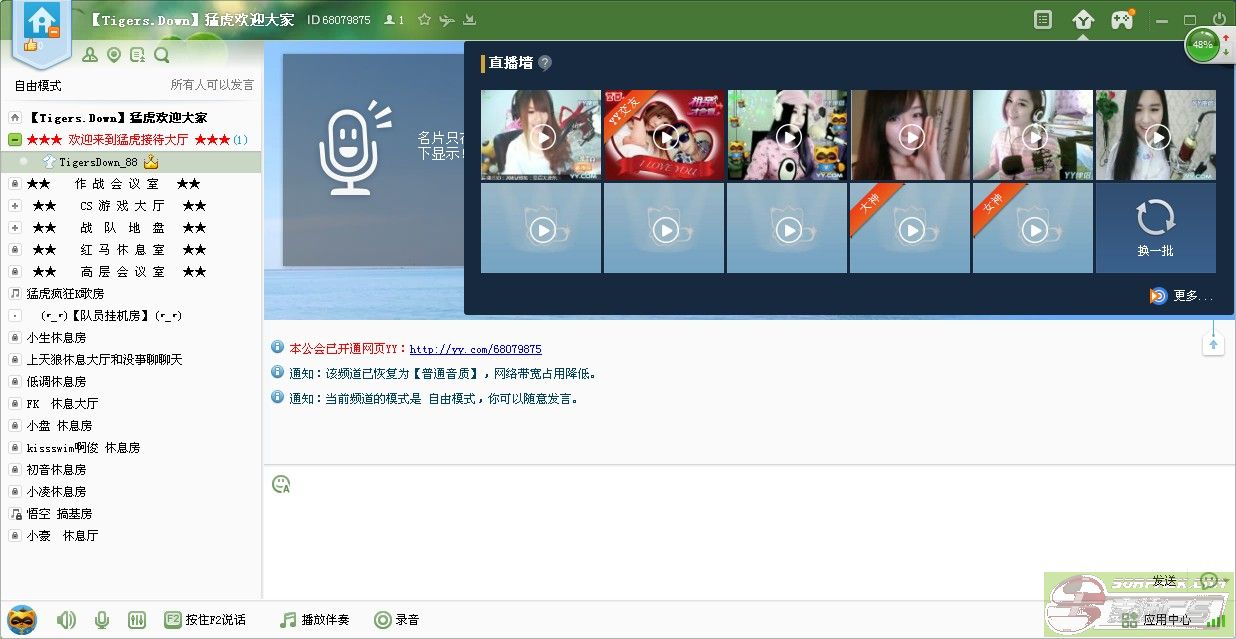Open the YY apps tab in title bar

(x=1082, y=19)
